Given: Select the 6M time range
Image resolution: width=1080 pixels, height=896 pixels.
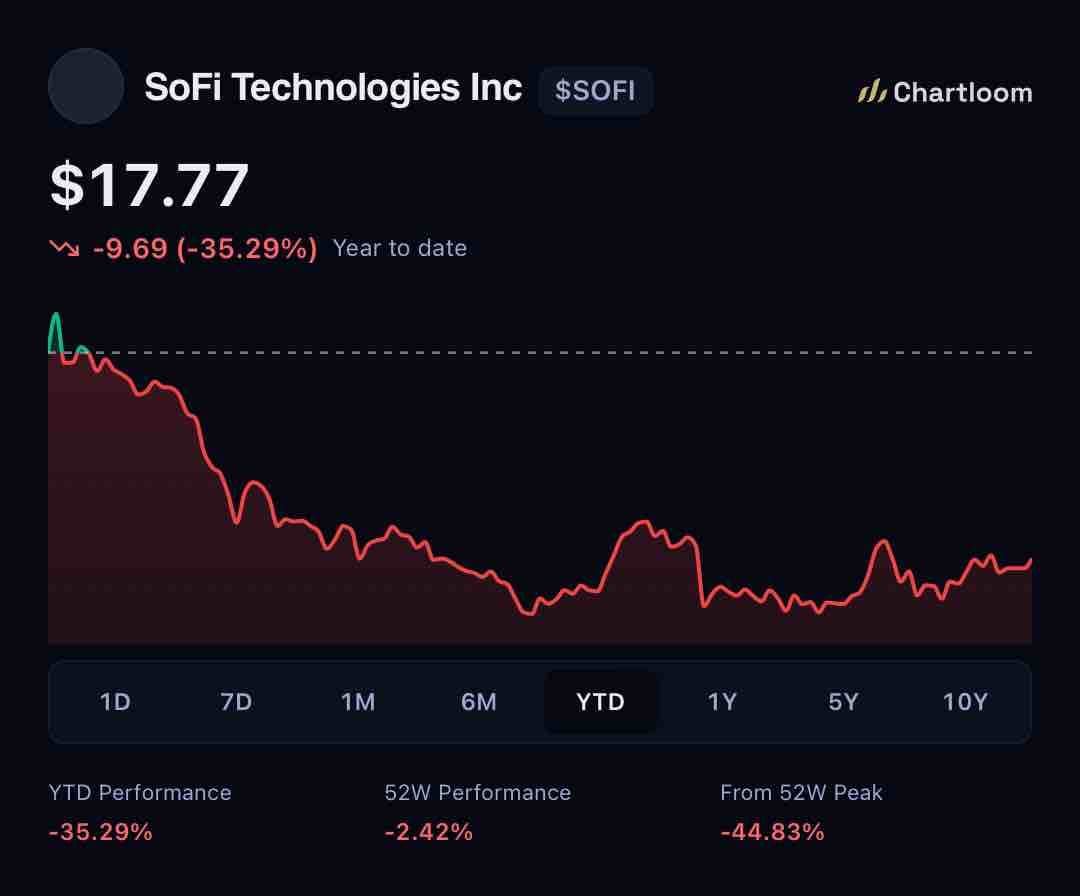Looking at the screenshot, I should coord(479,702).
